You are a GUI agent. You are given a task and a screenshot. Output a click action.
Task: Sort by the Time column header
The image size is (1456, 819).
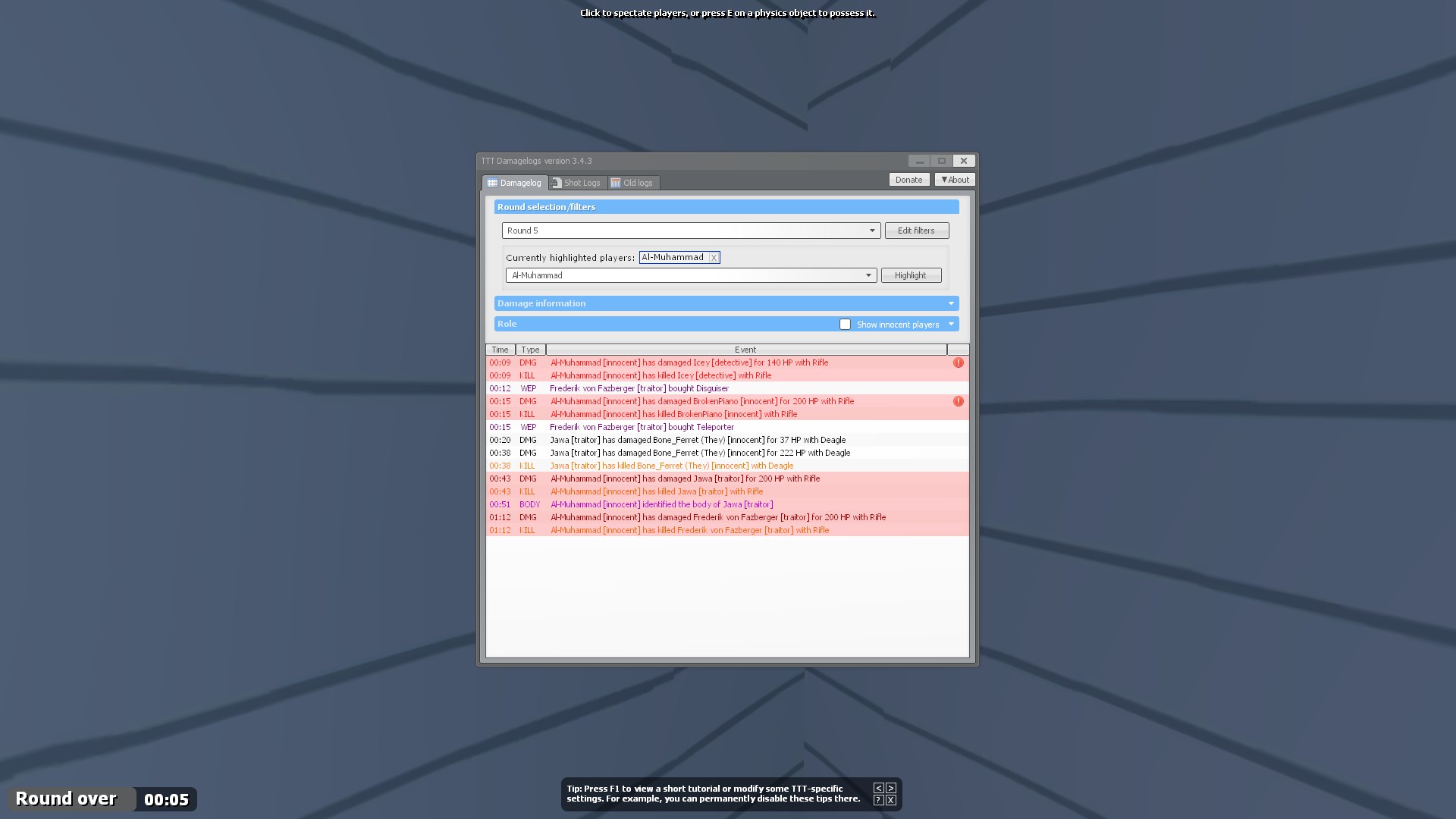500,350
